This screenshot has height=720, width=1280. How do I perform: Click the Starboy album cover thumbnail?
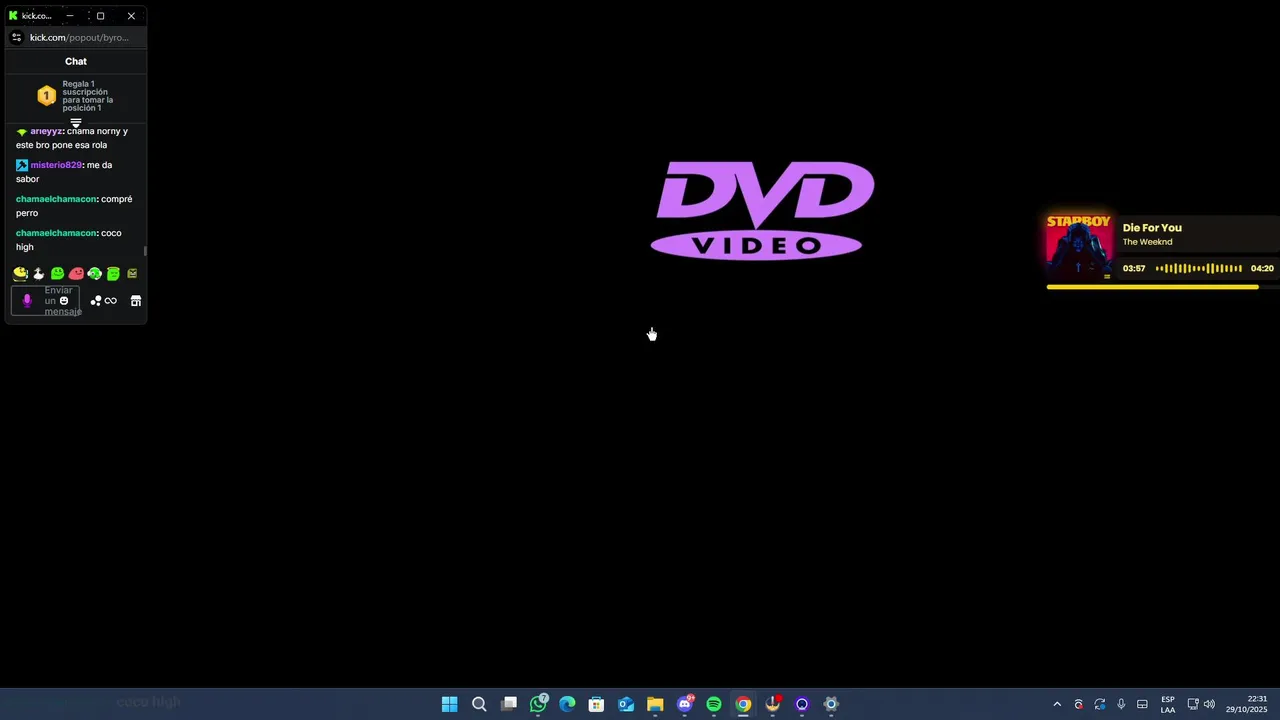(1079, 247)
